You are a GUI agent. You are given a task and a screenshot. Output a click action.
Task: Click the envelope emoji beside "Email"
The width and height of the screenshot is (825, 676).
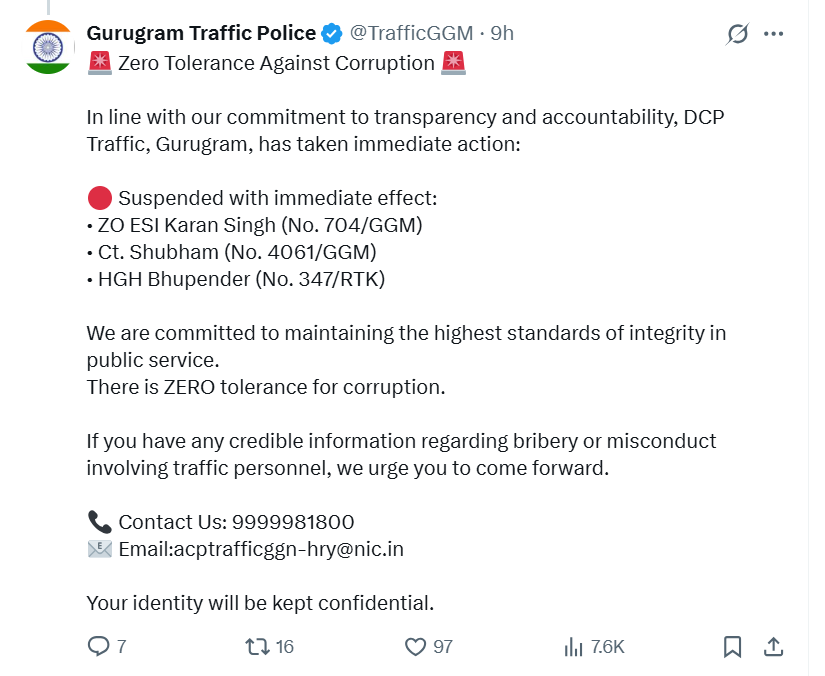coord(99,549)
